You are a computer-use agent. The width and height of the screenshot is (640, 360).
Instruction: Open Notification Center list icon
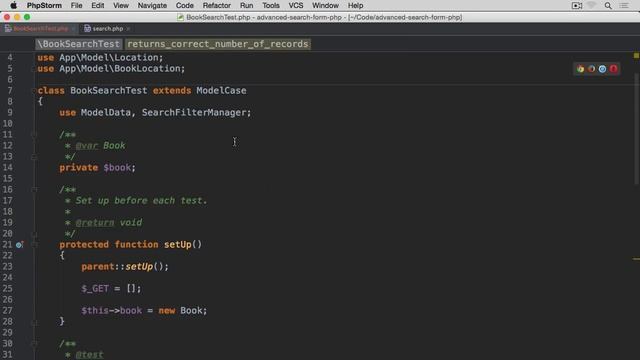[624, 6]
